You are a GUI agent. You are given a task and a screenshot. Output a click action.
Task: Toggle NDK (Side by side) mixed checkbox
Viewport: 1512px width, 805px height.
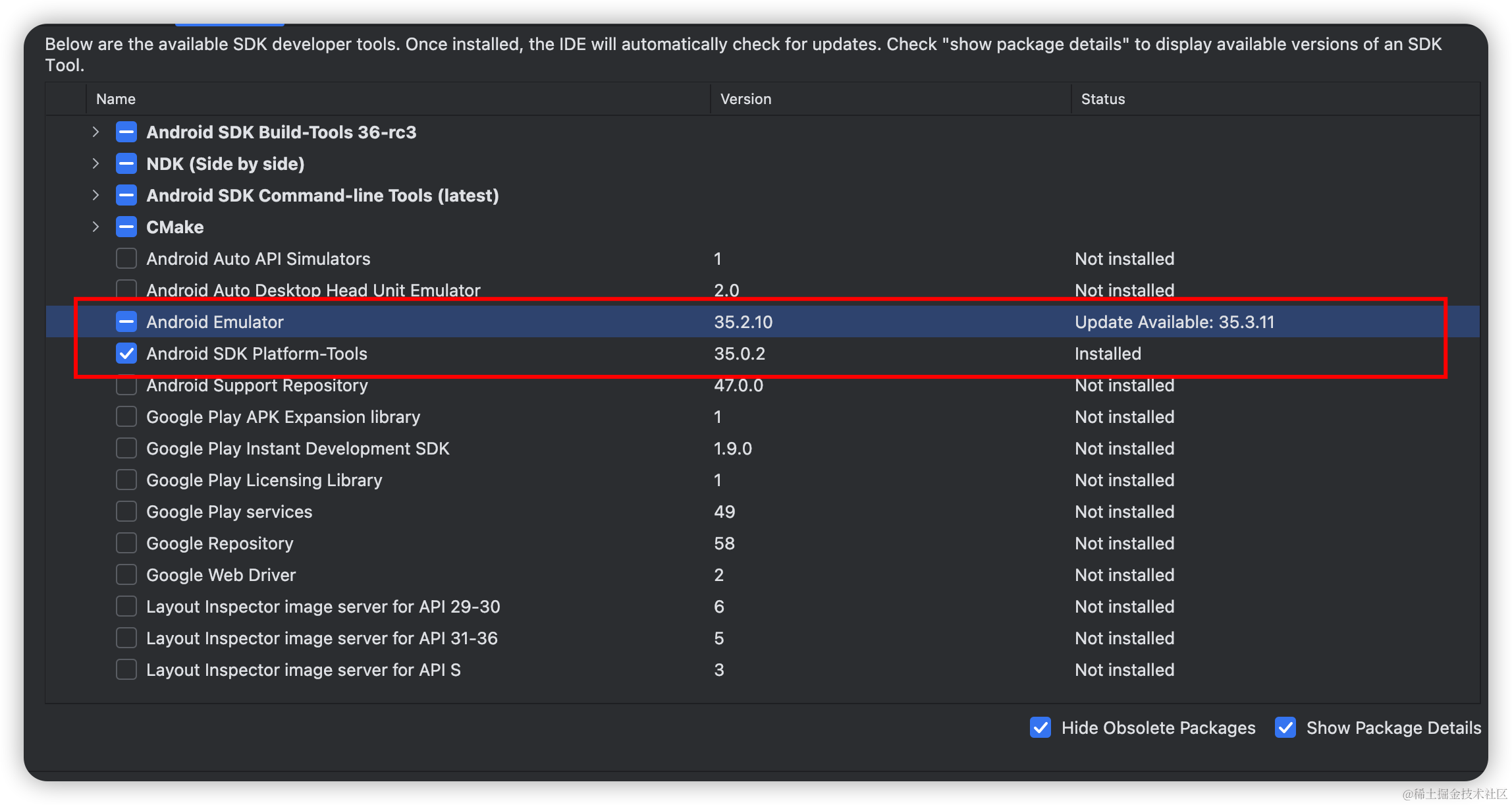tap(126, 163)
